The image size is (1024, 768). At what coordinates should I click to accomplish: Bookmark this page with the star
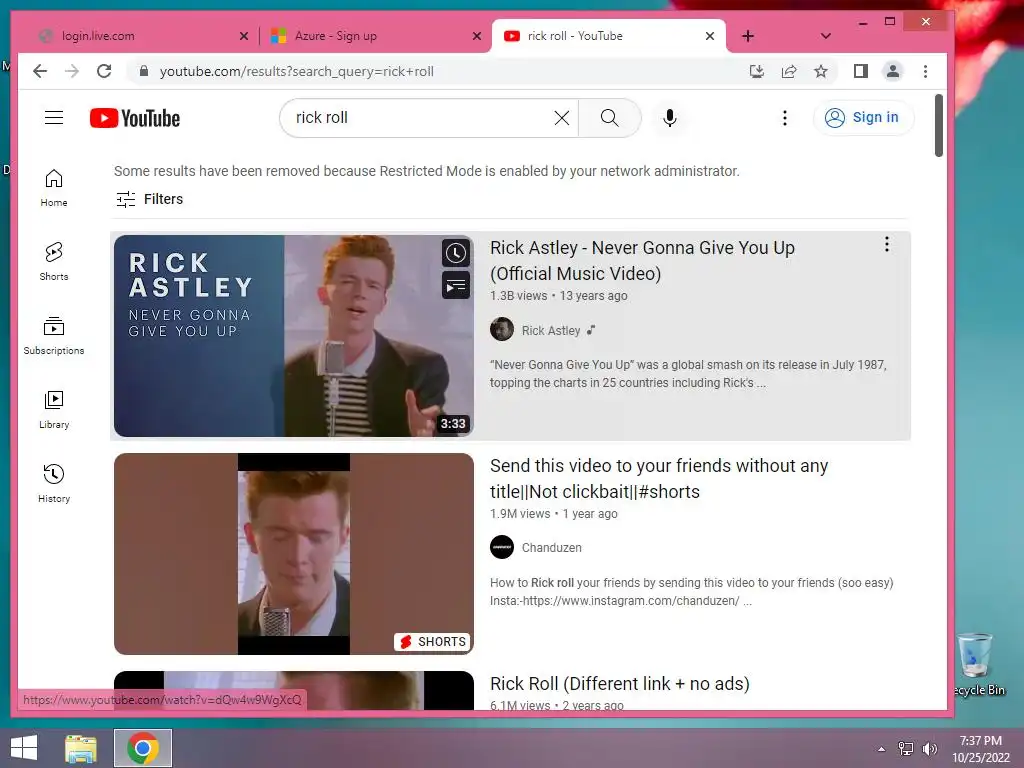(821, 71)
